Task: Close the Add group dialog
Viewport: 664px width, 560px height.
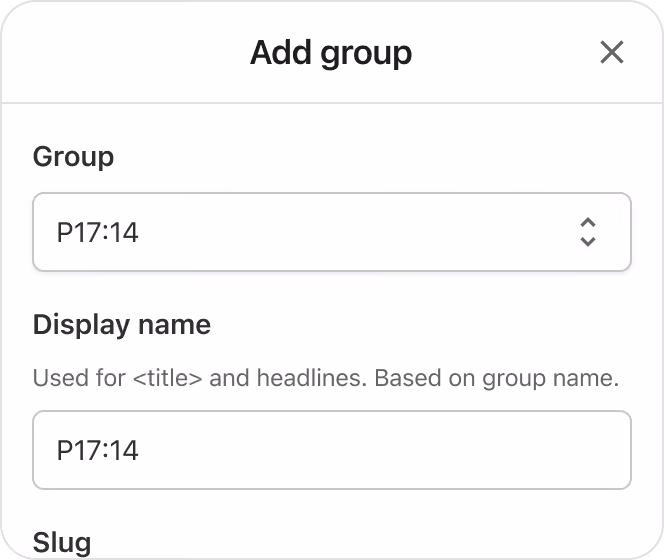Action: coord(611,53)
